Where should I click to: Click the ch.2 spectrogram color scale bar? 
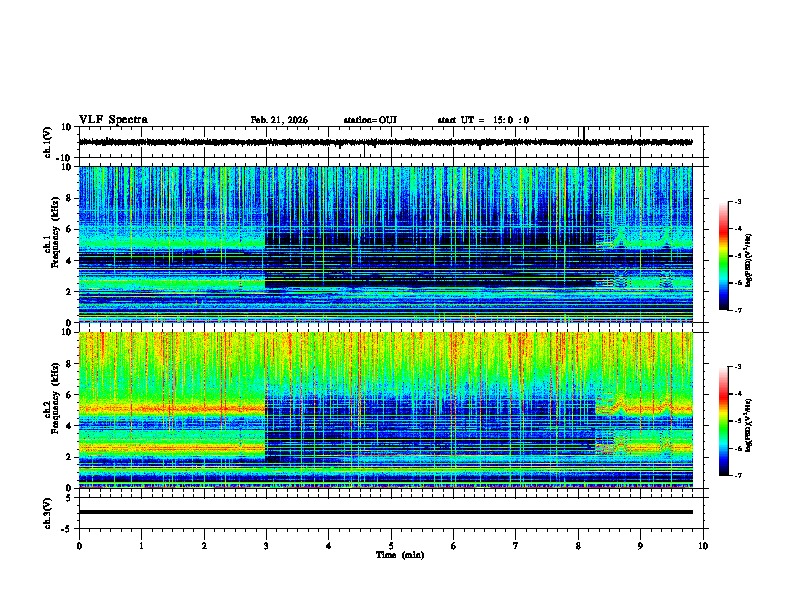tap(724, 421)
